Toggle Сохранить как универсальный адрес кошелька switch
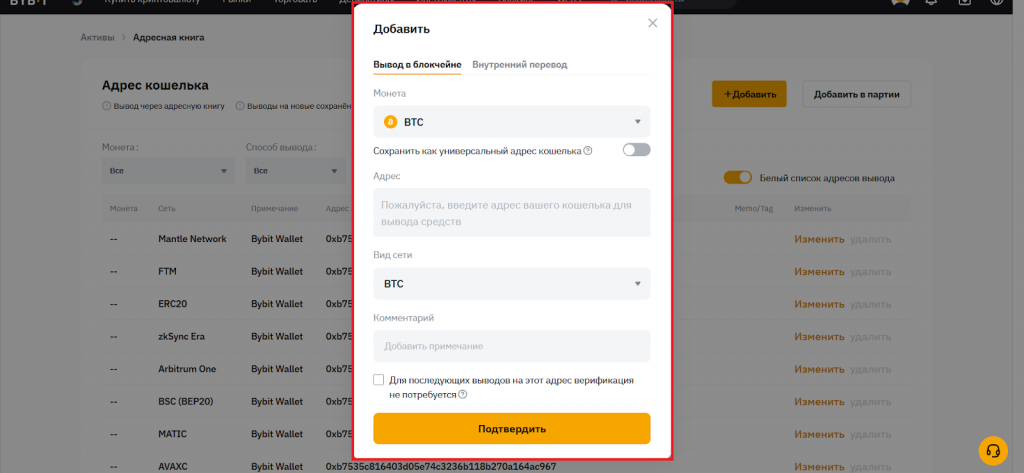Image resolution: width=1024 pixels, height=473 pixels. tap(636, 150)
